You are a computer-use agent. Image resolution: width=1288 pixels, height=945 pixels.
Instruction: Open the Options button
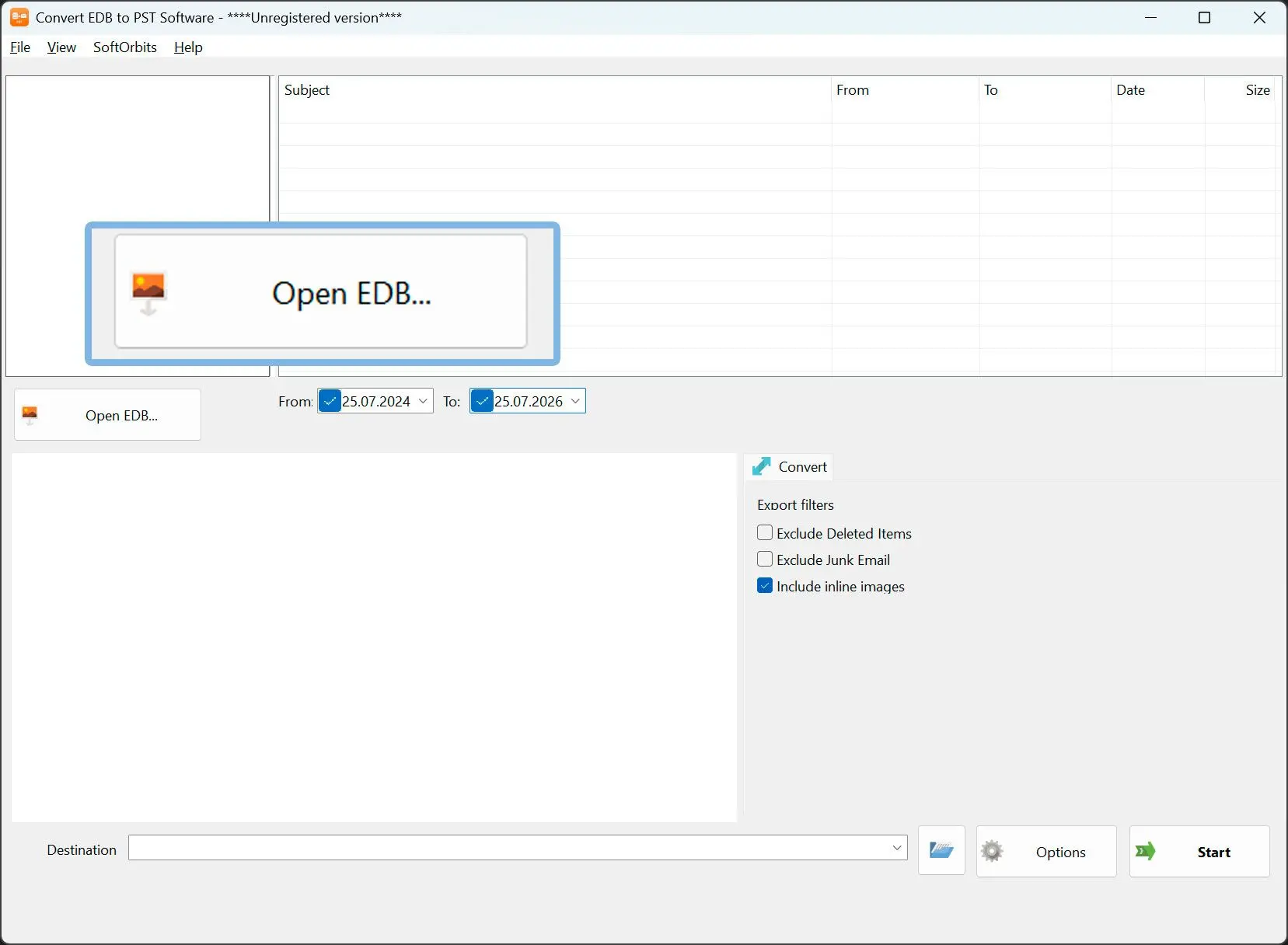(1046, 852)
